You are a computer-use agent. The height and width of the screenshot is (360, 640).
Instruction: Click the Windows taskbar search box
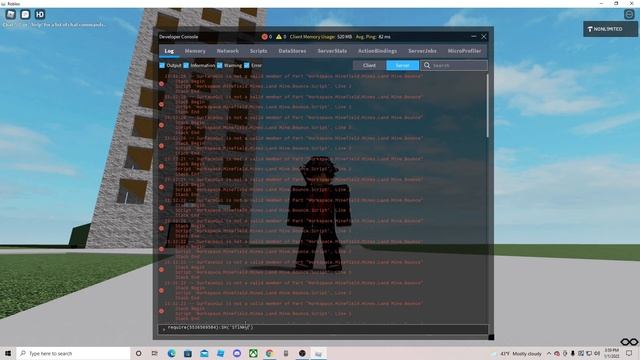click(x=73, y=353)
